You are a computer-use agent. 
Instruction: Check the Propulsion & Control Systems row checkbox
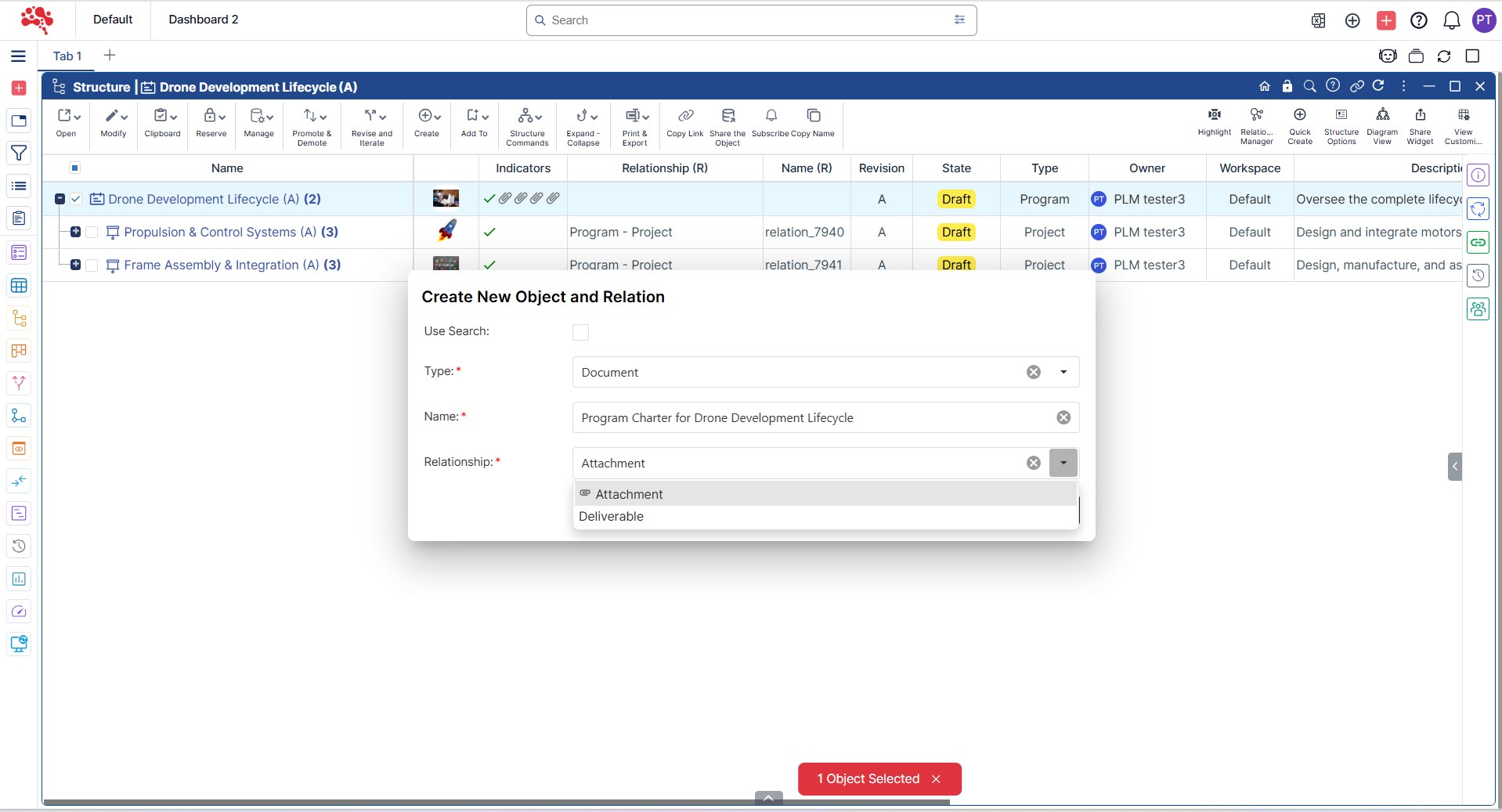(92, 233)
